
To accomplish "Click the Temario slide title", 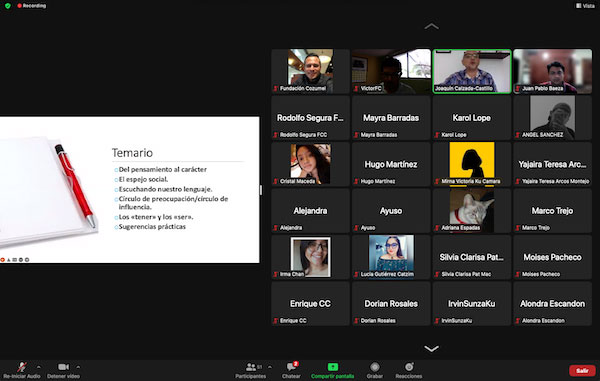I will coord(132,153).
